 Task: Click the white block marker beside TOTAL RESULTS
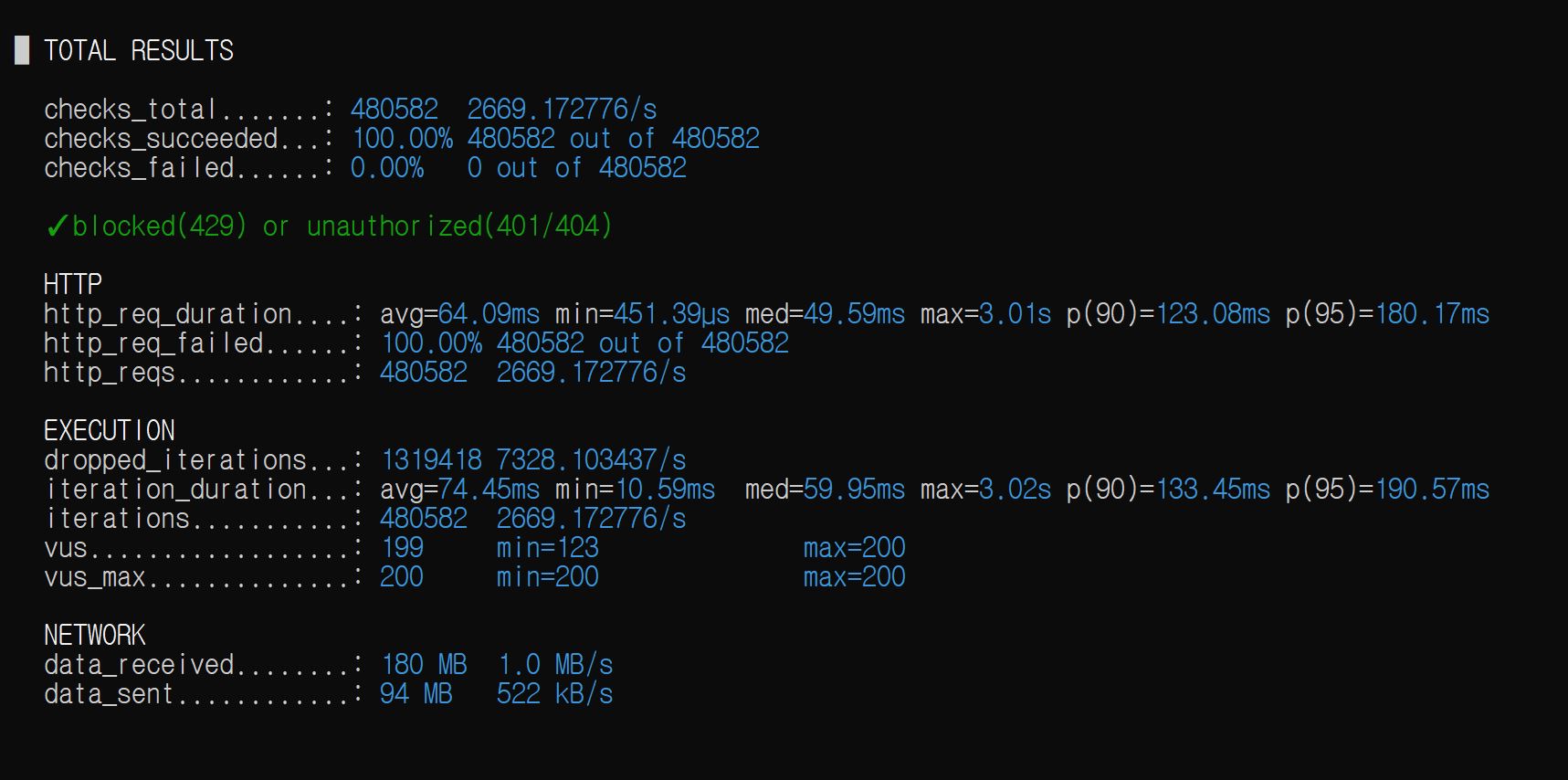point(22,50)
